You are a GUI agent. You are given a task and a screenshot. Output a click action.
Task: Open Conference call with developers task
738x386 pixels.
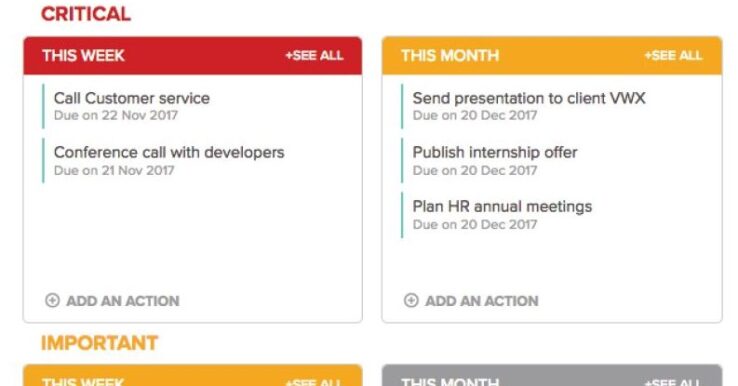click(169, 153)
